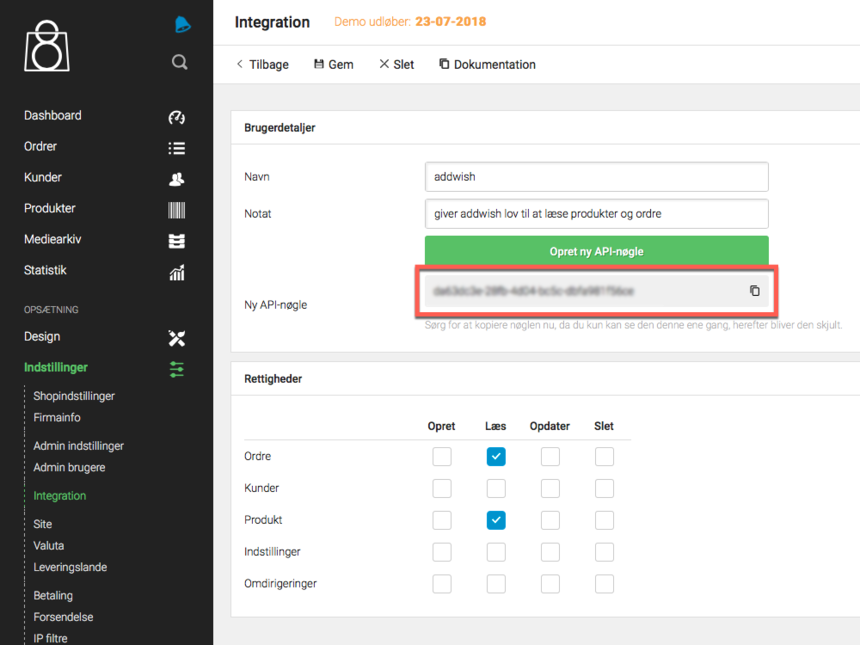Copy the new API key with copy icon

[755, 291]
